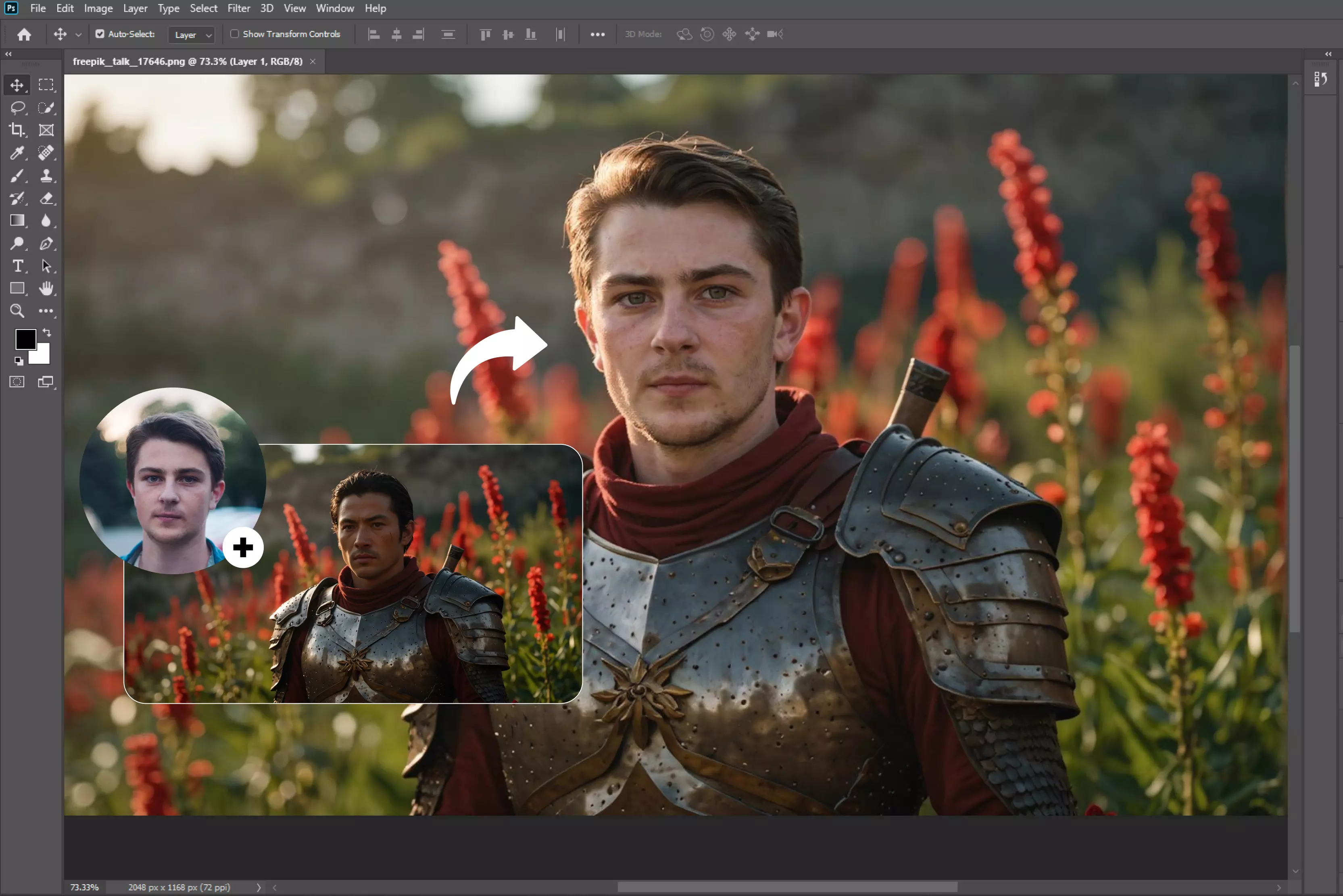Image resolution: width=1343 pixels, height=896 pixels.
Task: Select the Dodge tool
Action: click(x=17, y=244)
